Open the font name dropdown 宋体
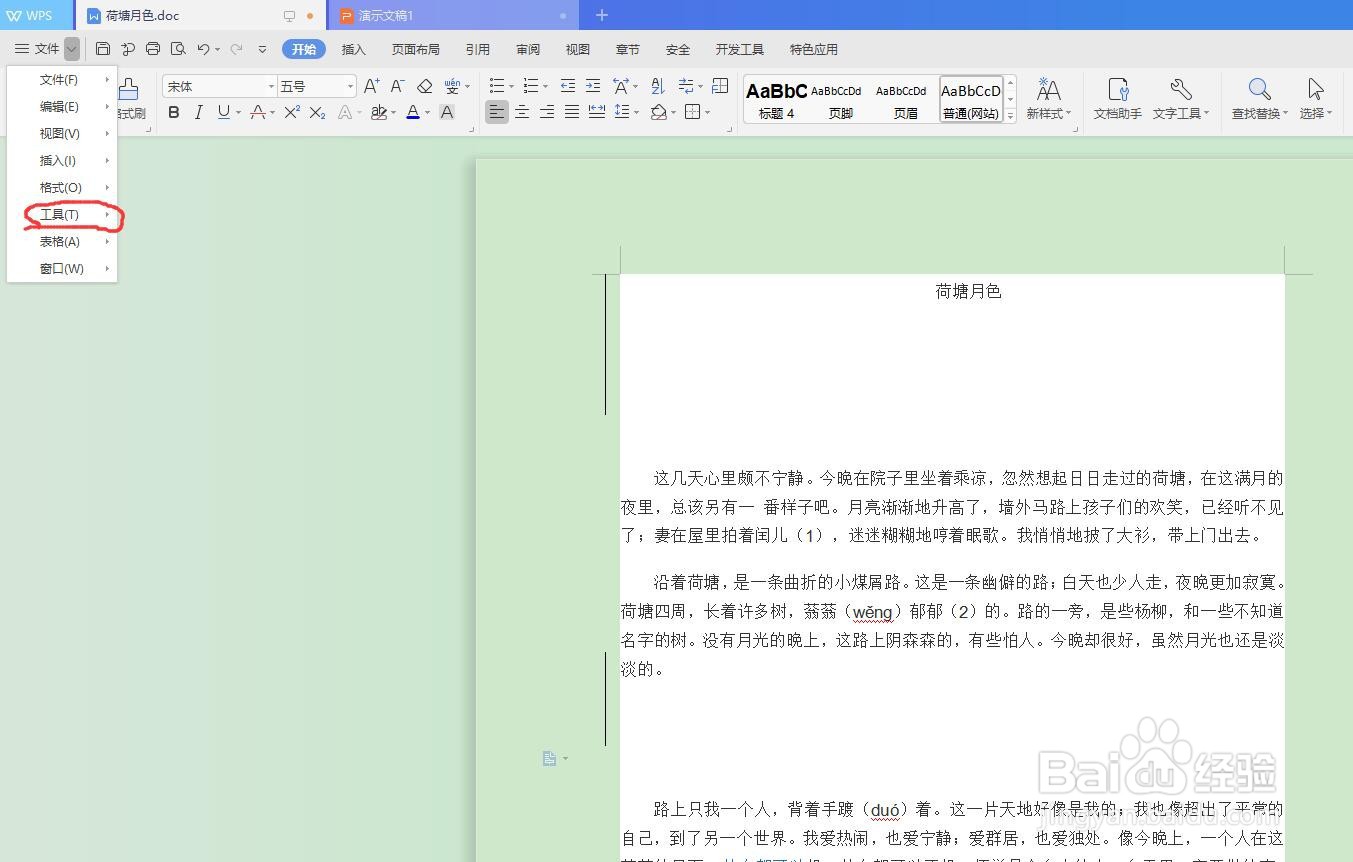 [271, 86]
